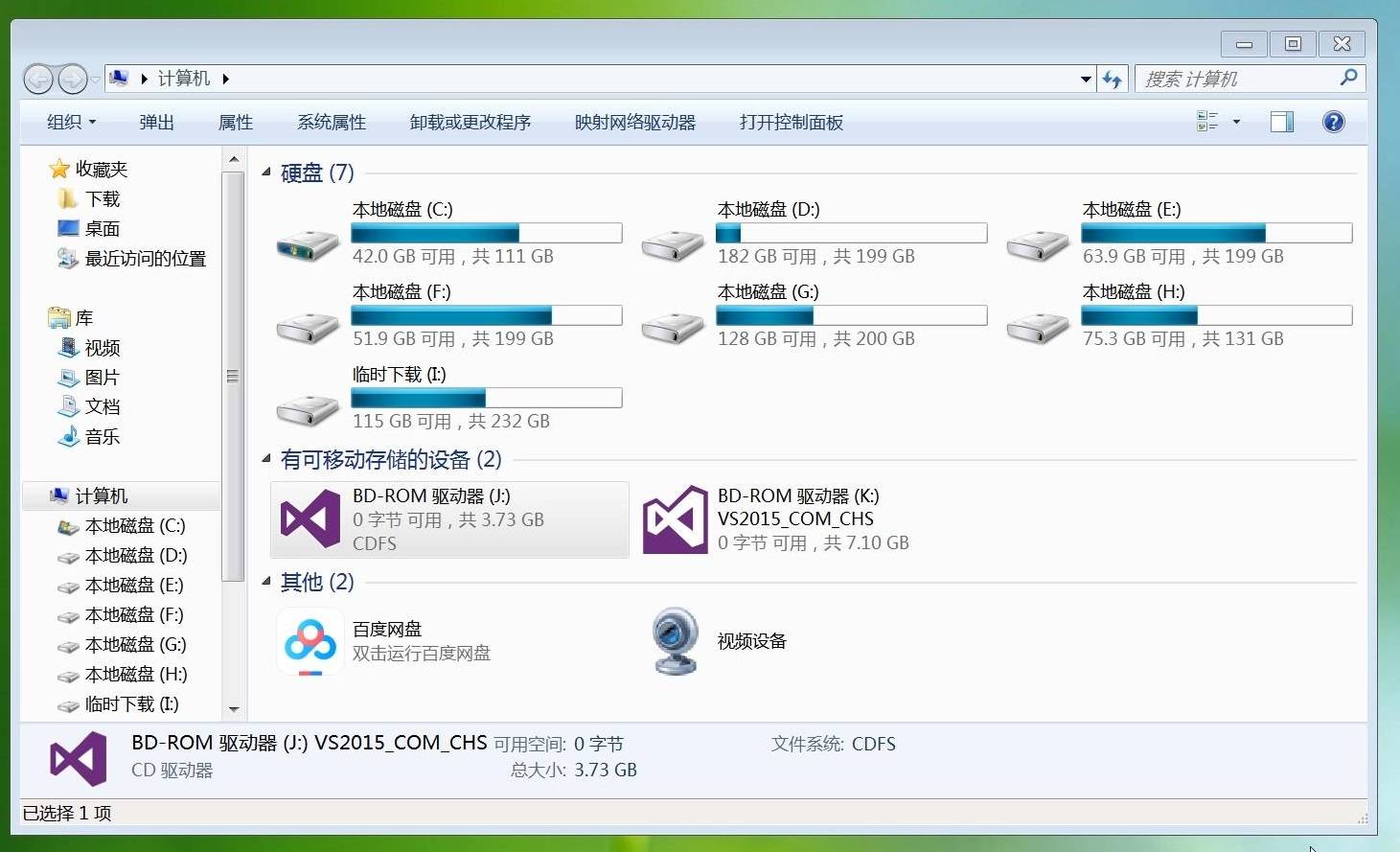Click the Eject toolbar button

click(156, 122)
